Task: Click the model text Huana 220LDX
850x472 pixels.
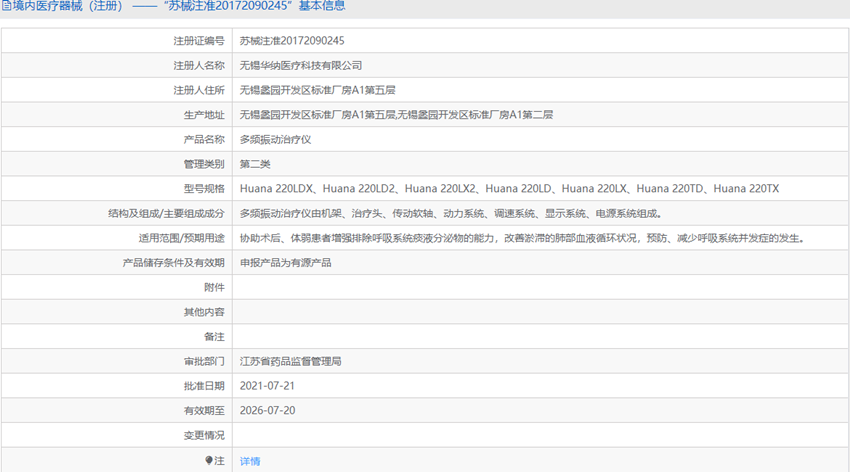Action: [x=276, y=189]
